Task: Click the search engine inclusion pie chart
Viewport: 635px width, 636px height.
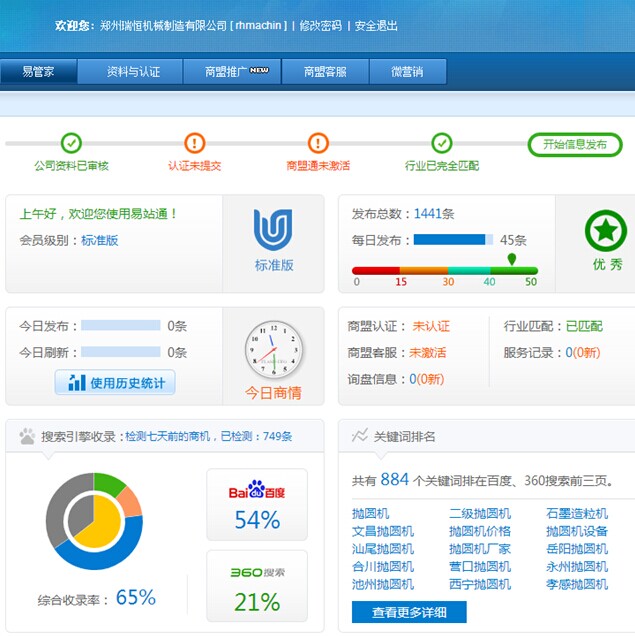Action: pyautogui.click(x=94, y=521)
